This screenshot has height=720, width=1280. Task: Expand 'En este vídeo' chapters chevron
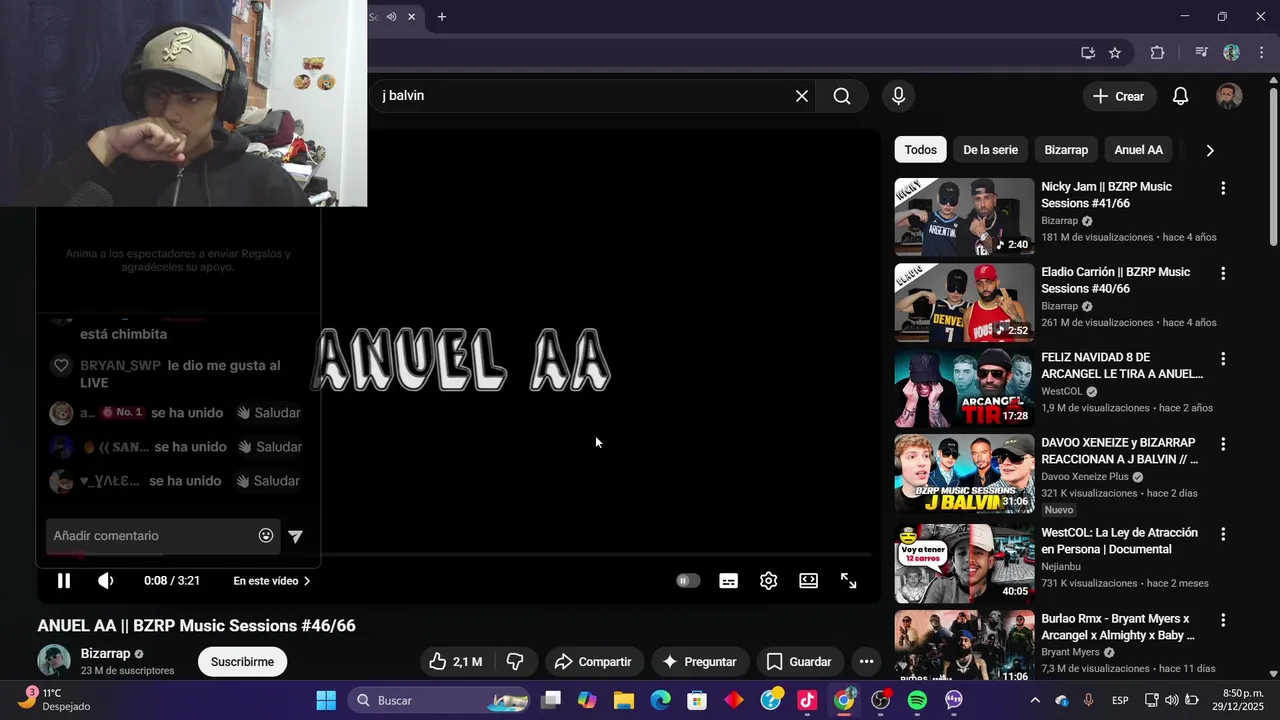click(307, 581)
